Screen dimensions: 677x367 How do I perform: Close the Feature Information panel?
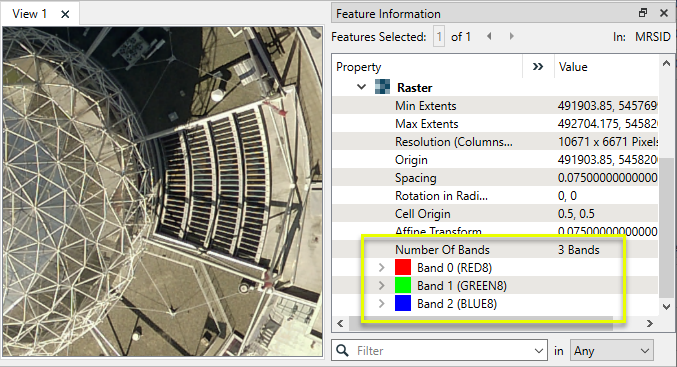tap(664, 13)
